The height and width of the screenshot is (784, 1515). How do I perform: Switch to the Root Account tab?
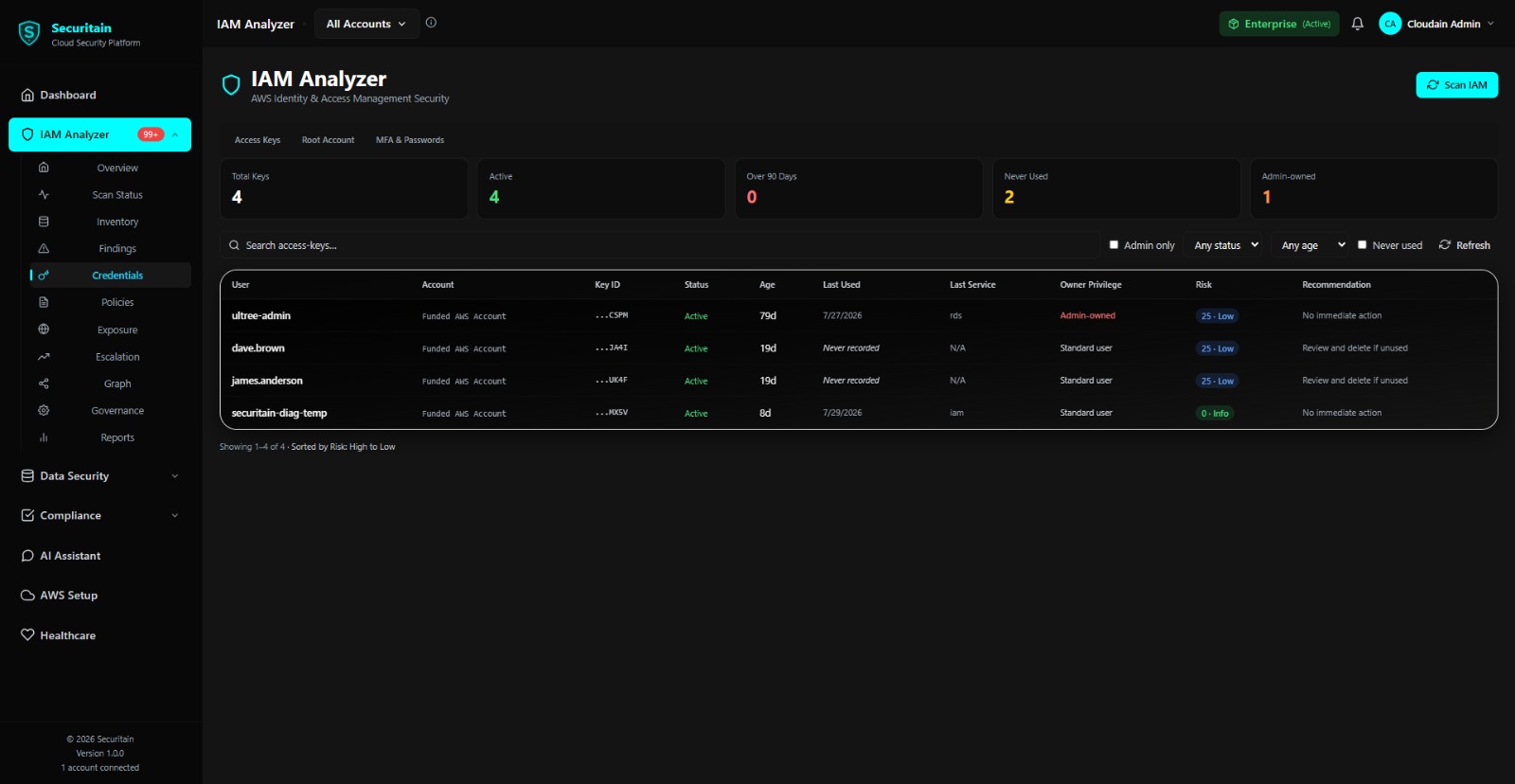point(329,140)
